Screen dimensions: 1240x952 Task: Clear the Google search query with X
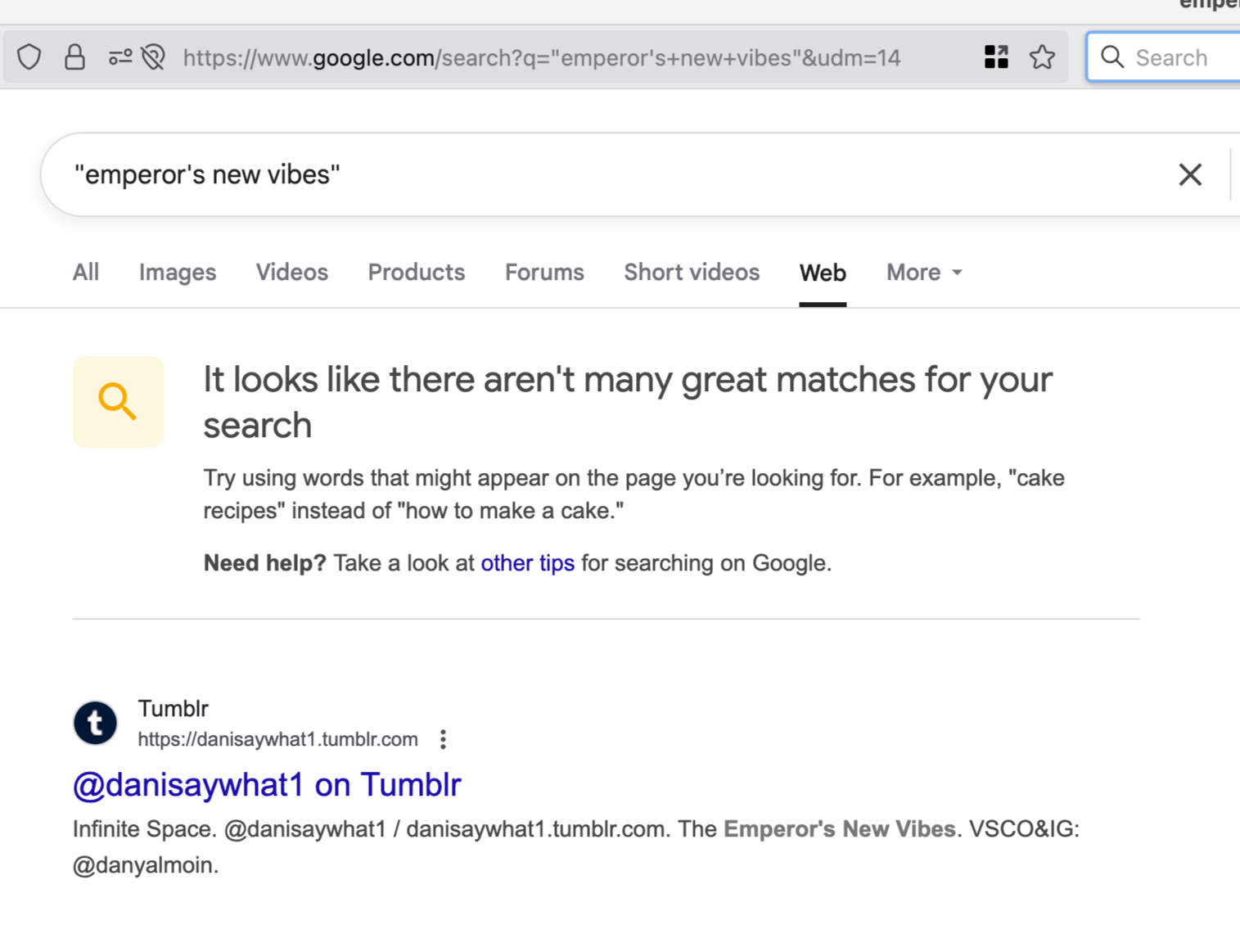click(x=1189, y=174)
